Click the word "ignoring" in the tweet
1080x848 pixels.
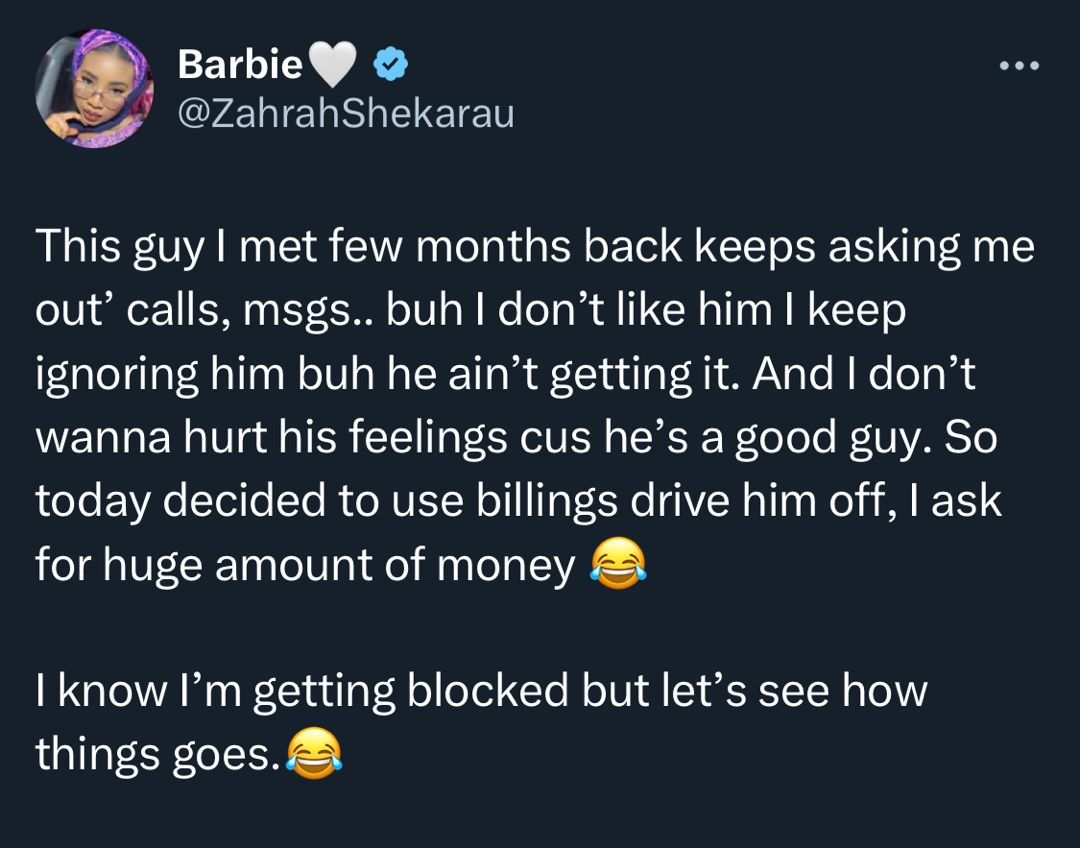tap(116, 375)
